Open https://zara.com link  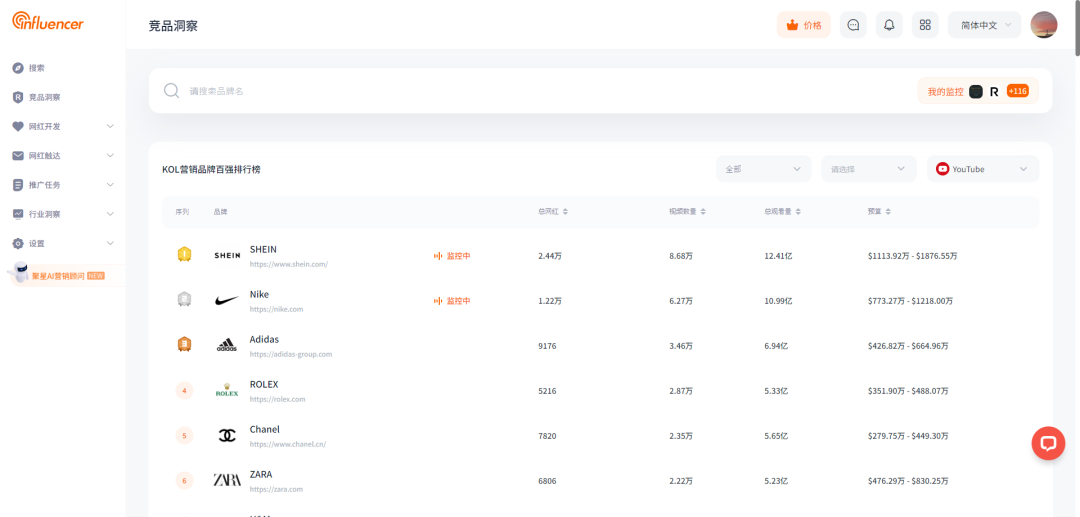point(276,489)
